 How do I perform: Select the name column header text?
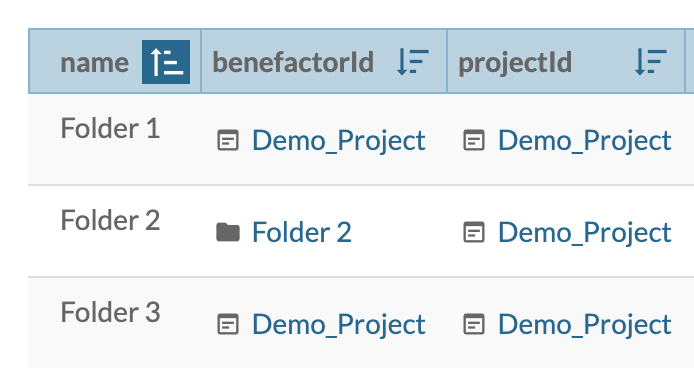pyautogui.click(x=95, y=62)
